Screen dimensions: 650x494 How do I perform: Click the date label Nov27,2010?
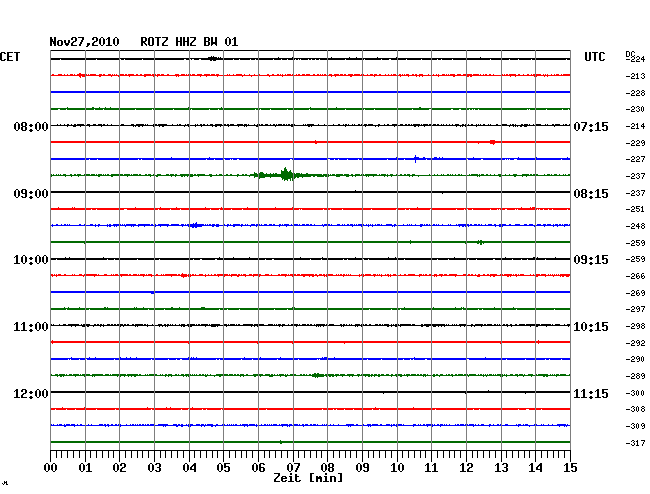84,42
